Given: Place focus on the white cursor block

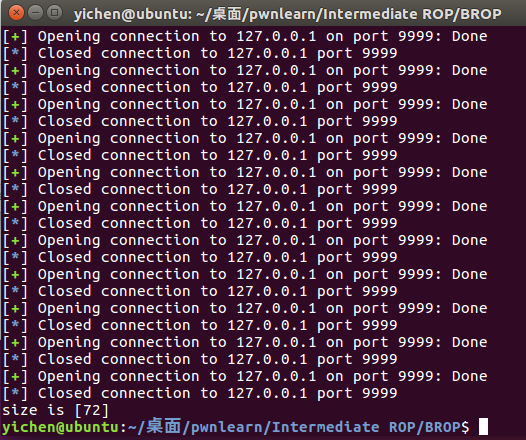Looking at the screenshot, I should pyautogui.click(x=483, y=427).
